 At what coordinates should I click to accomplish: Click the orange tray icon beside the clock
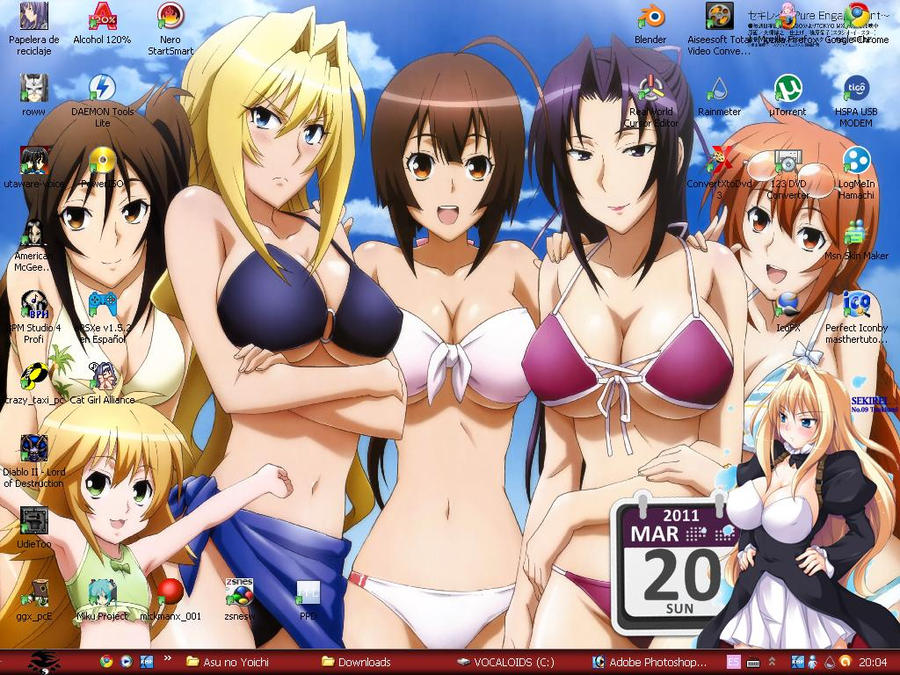(x=845, y=662)
